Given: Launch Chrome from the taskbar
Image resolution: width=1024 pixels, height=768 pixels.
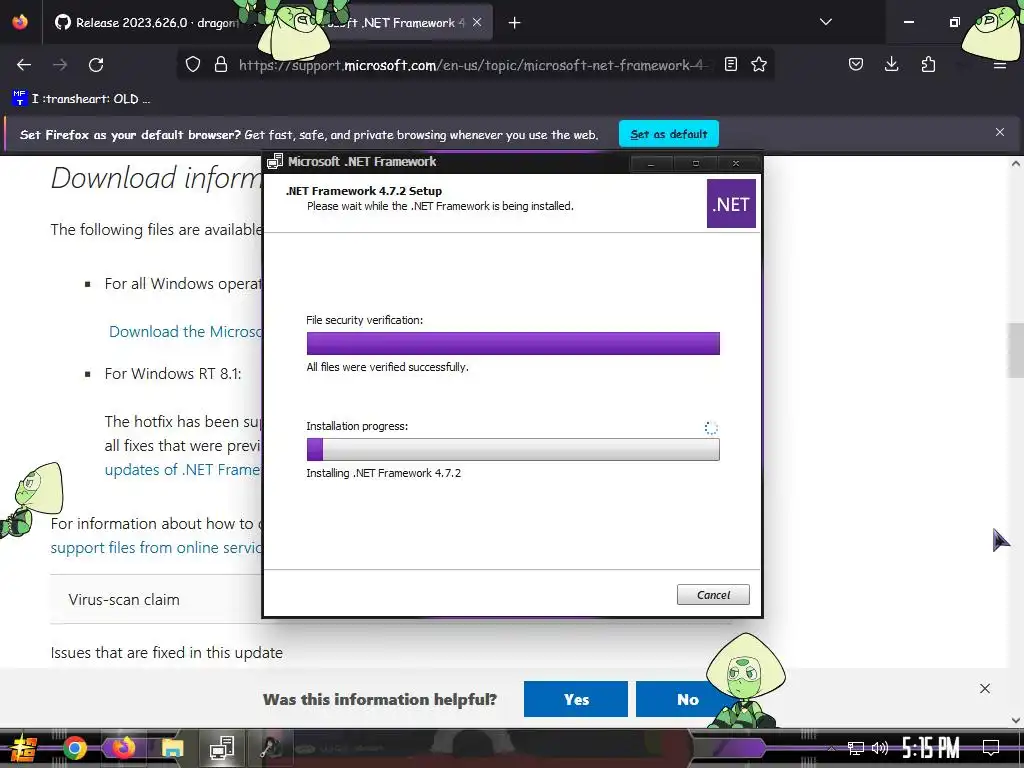Looking at the screenshot, I should tap(74, 748).
